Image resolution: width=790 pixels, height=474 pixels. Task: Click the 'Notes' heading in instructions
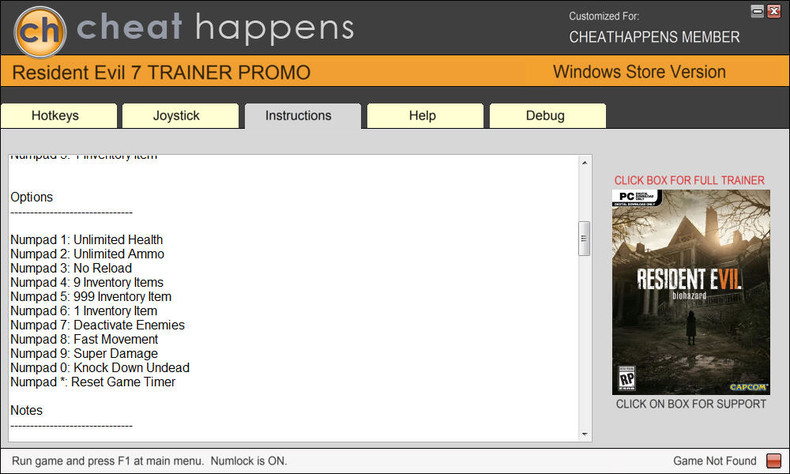pos(26,411)
